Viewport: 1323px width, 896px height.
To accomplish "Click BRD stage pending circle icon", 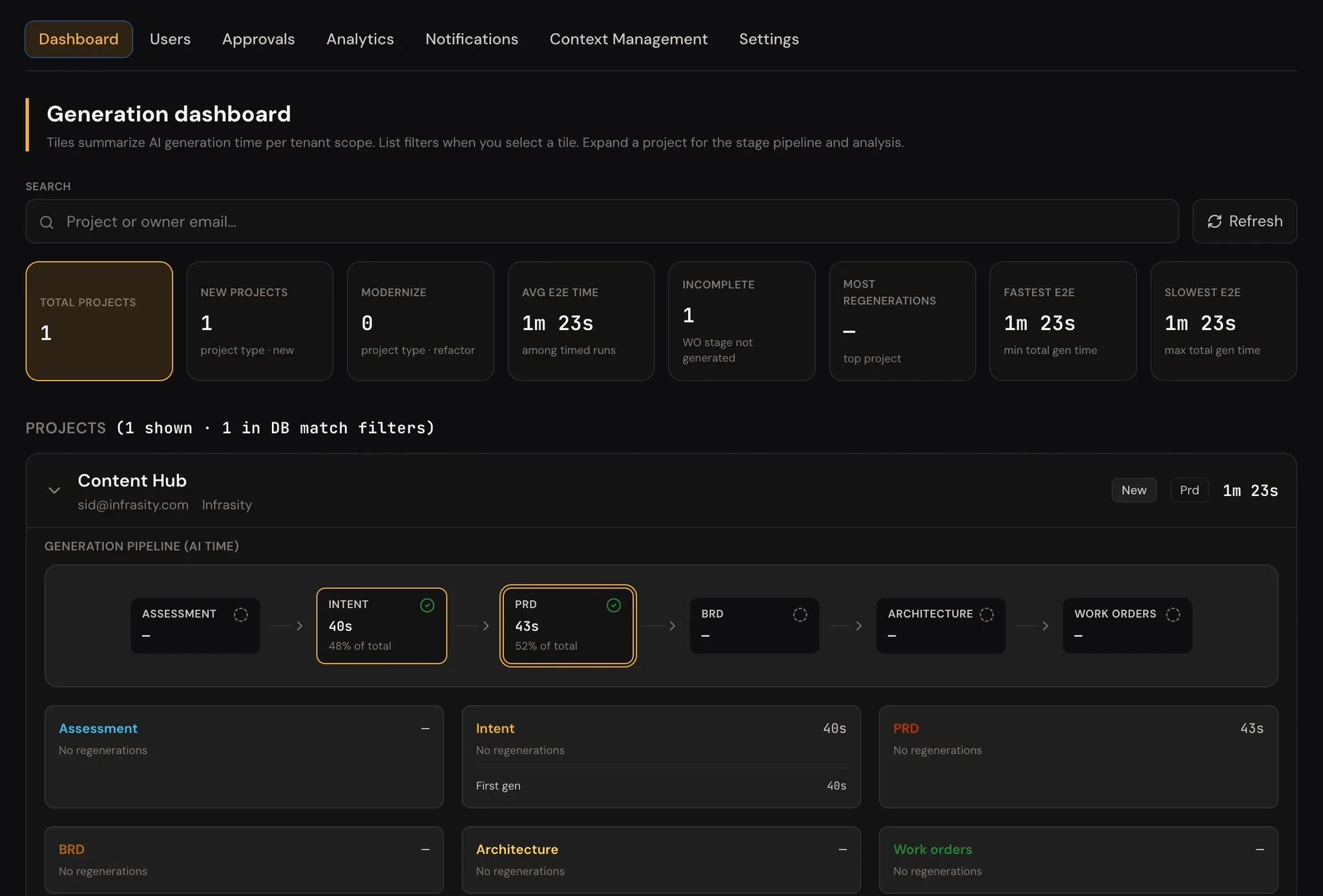I will coord(800,614).
